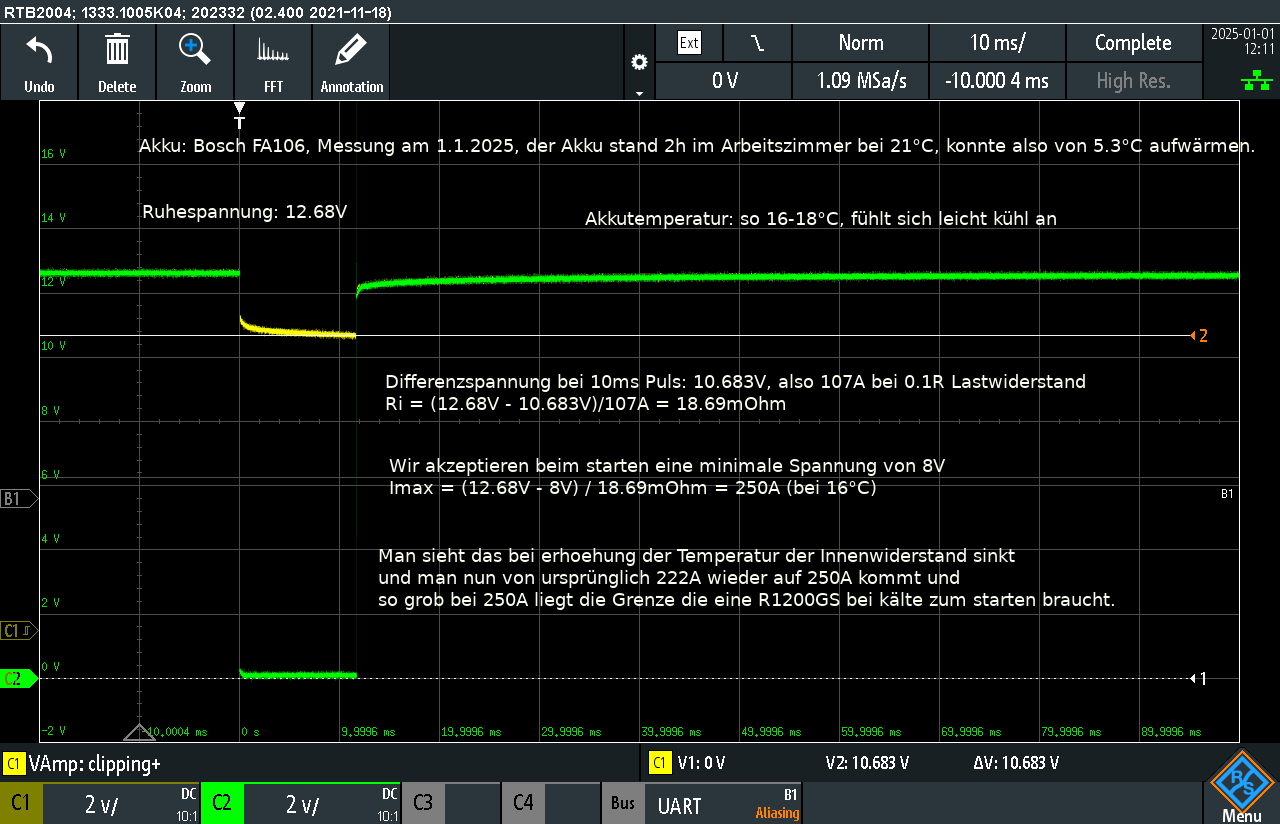Viewport: 1280px width, 824px height.
Task: Toggle channel C3 on
Action: (x=423, y=804)
